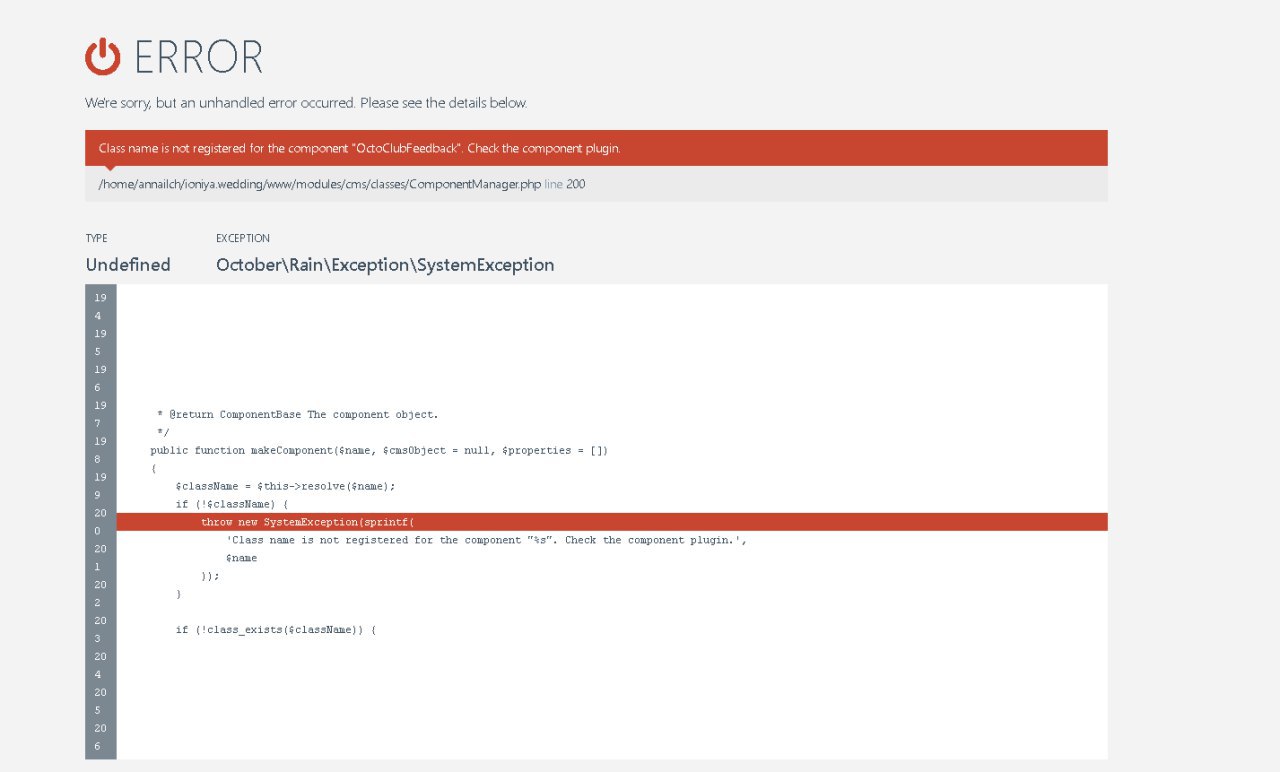Click the 'line 200' indicator
Screen dimensions: 1280x772
565,185
